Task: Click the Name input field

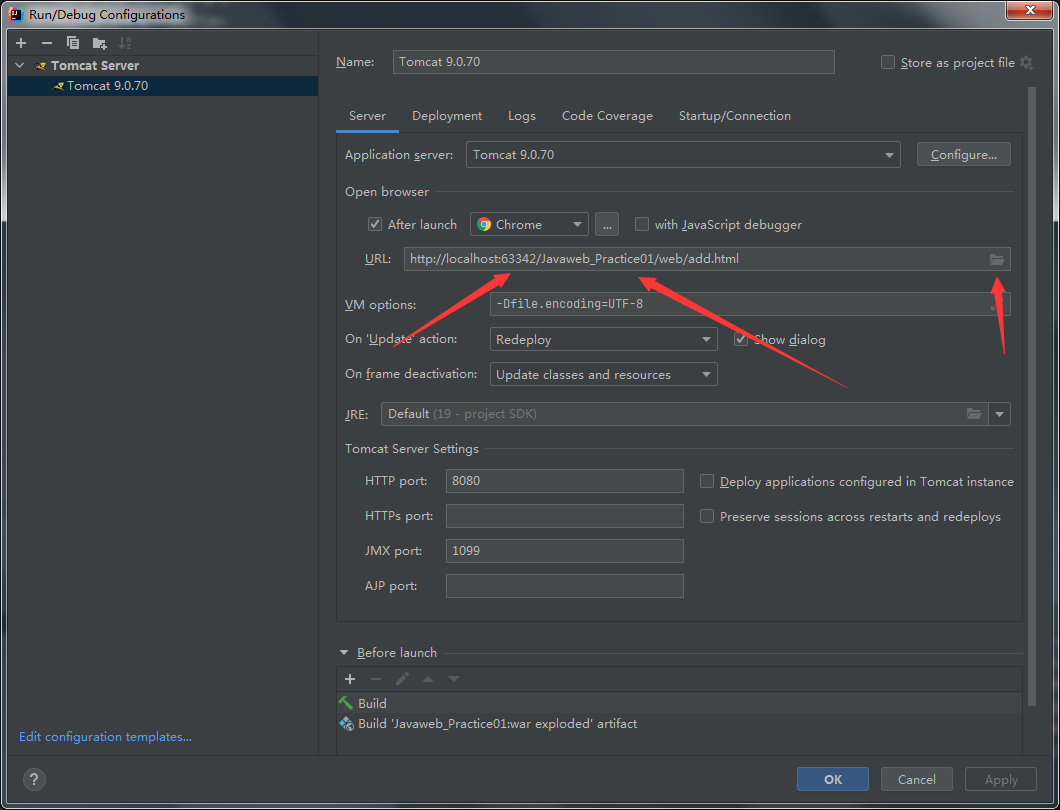Action: tap(613, 62)
